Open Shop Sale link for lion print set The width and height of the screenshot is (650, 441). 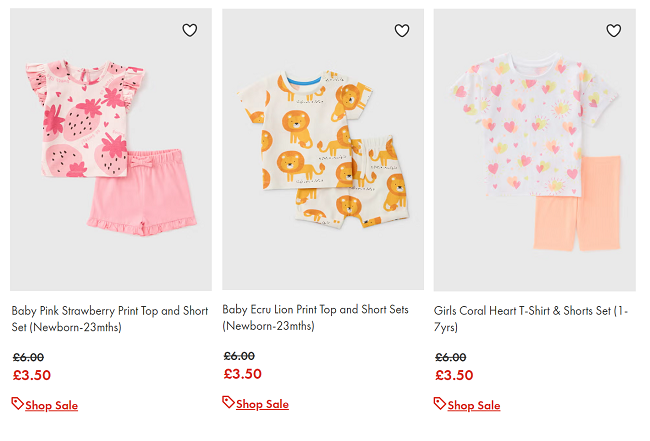[262, 404]
